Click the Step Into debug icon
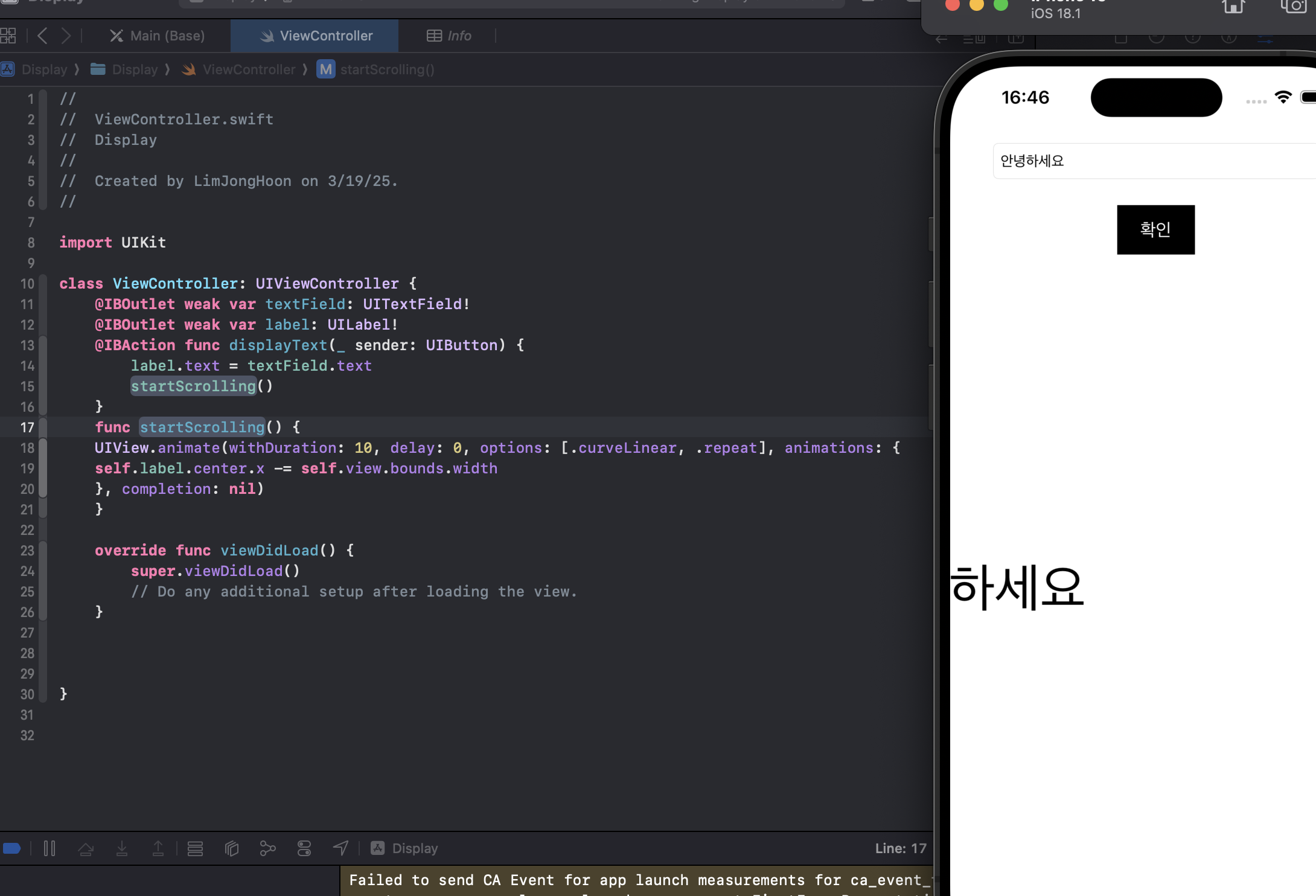Image resolution: width=1316 pixels, height=896 pixels. pyautogui.click(x=122, y=848)
